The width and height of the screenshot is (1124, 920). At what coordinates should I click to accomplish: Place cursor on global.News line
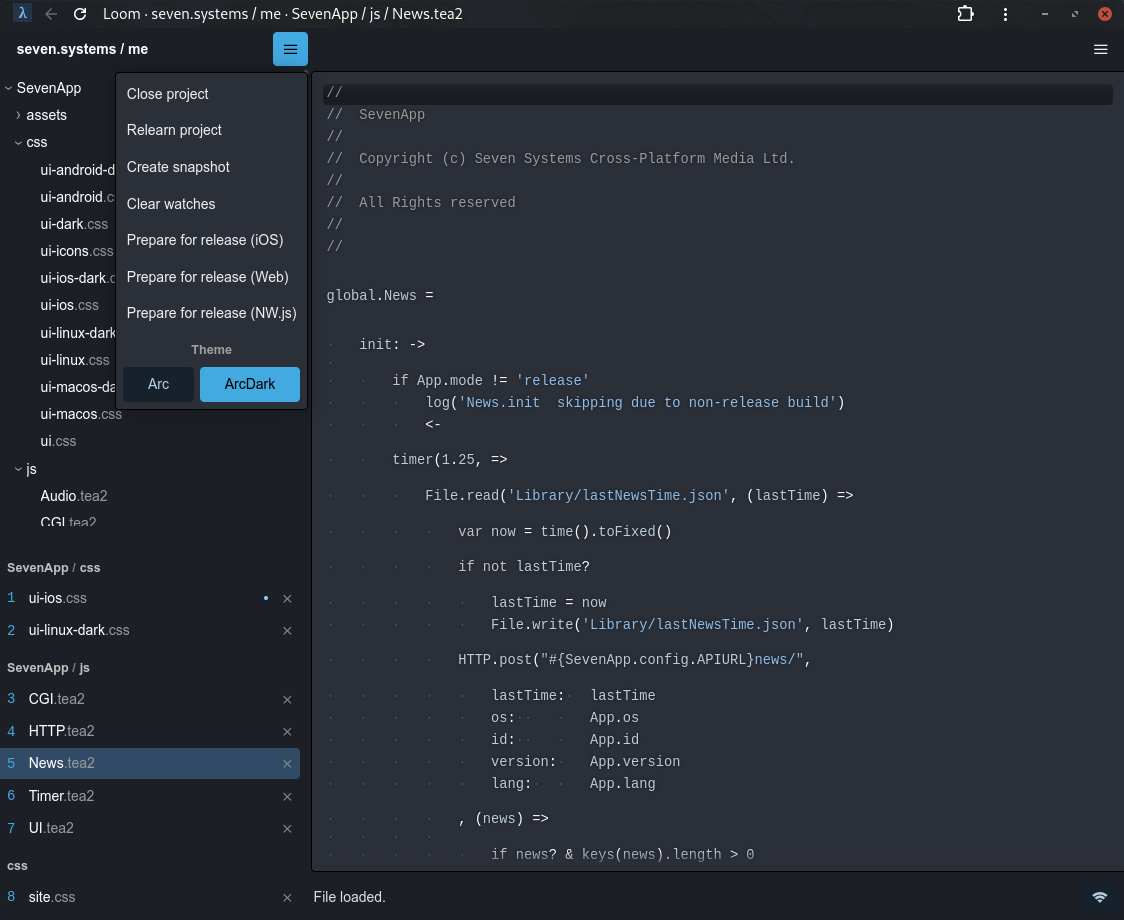pyautogui.click(x=380, y=296)
